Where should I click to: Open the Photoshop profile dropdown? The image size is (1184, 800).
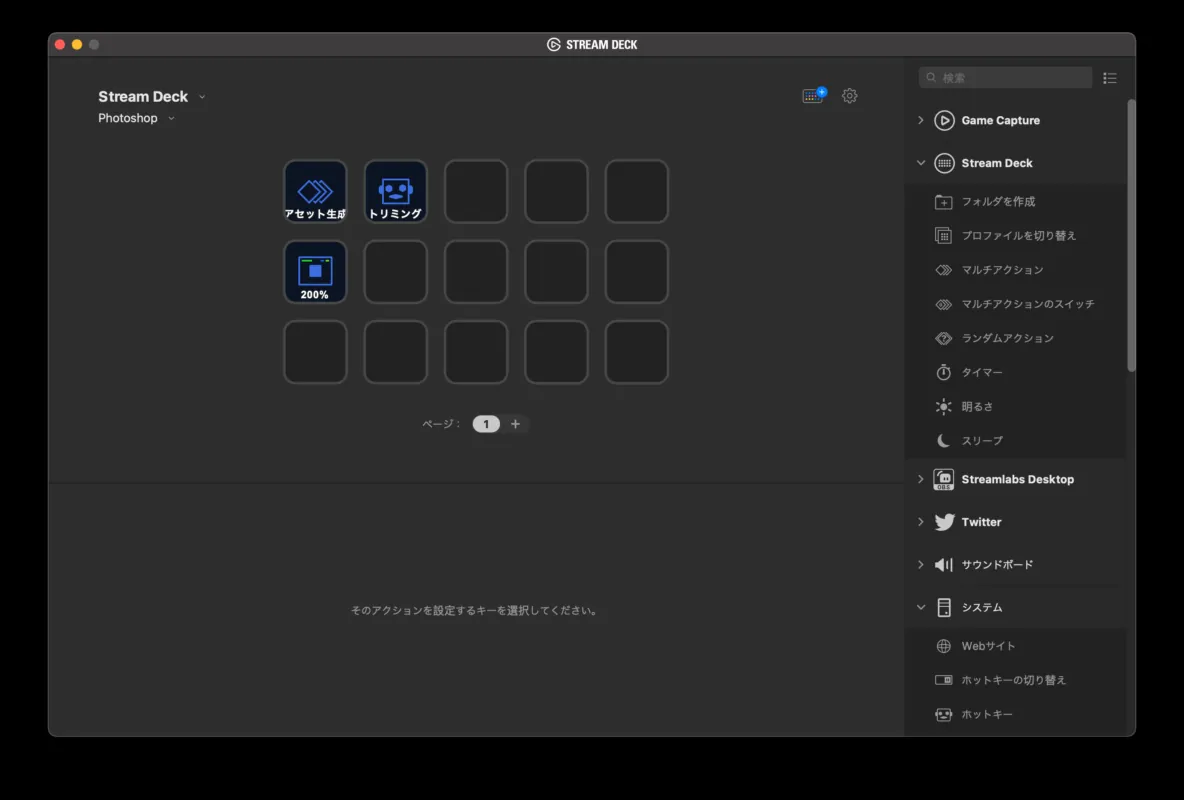[x=136, y=118]
